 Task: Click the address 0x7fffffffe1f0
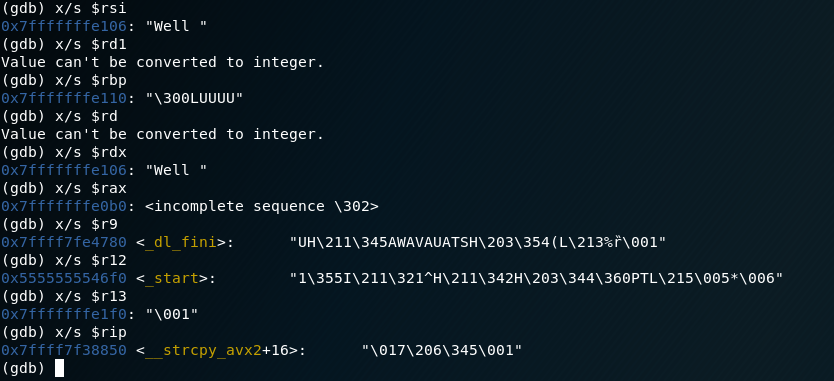pyautogui.click(x=64, y=314)
